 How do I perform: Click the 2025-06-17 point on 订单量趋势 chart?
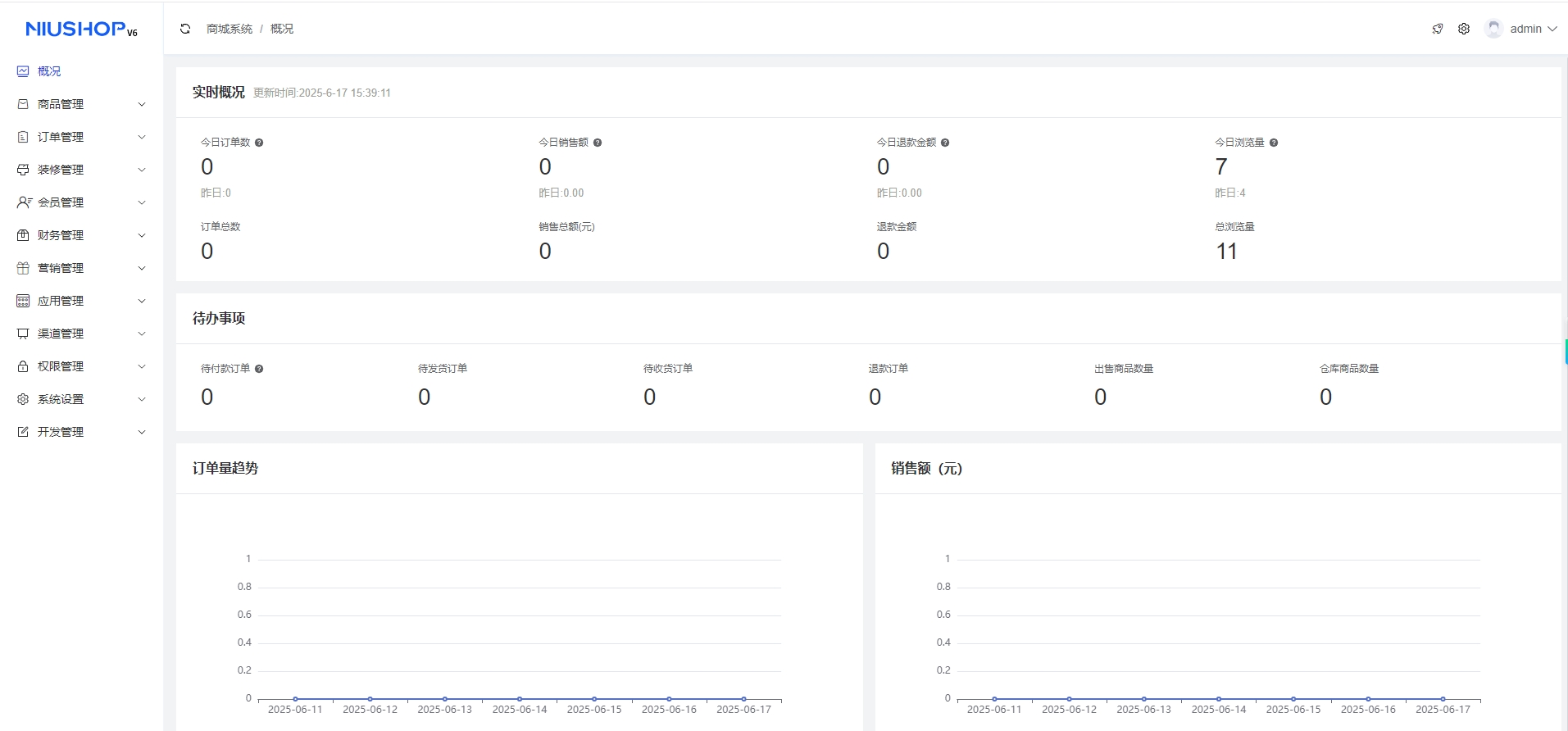743,699
